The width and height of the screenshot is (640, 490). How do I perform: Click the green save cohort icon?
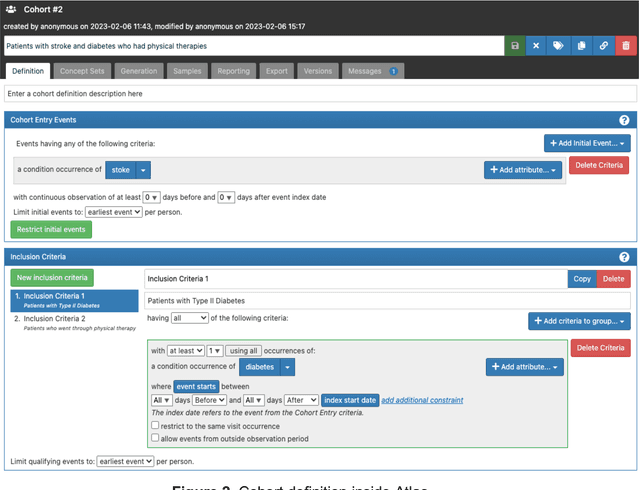(514, 46)
